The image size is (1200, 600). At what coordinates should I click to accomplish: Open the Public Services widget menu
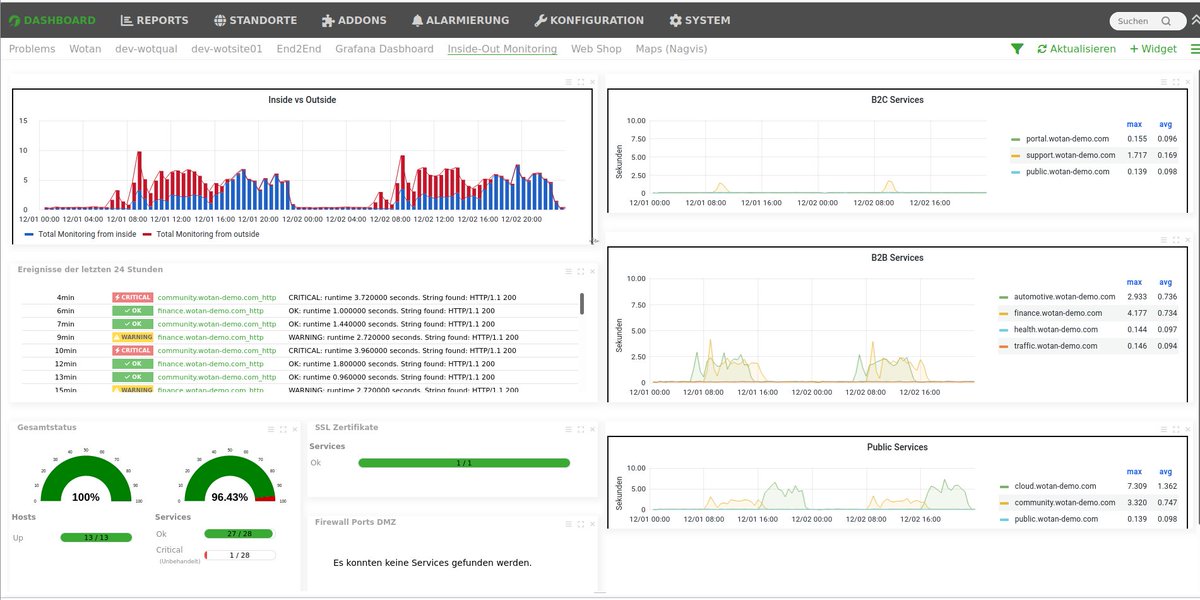tap(1166, 429)
